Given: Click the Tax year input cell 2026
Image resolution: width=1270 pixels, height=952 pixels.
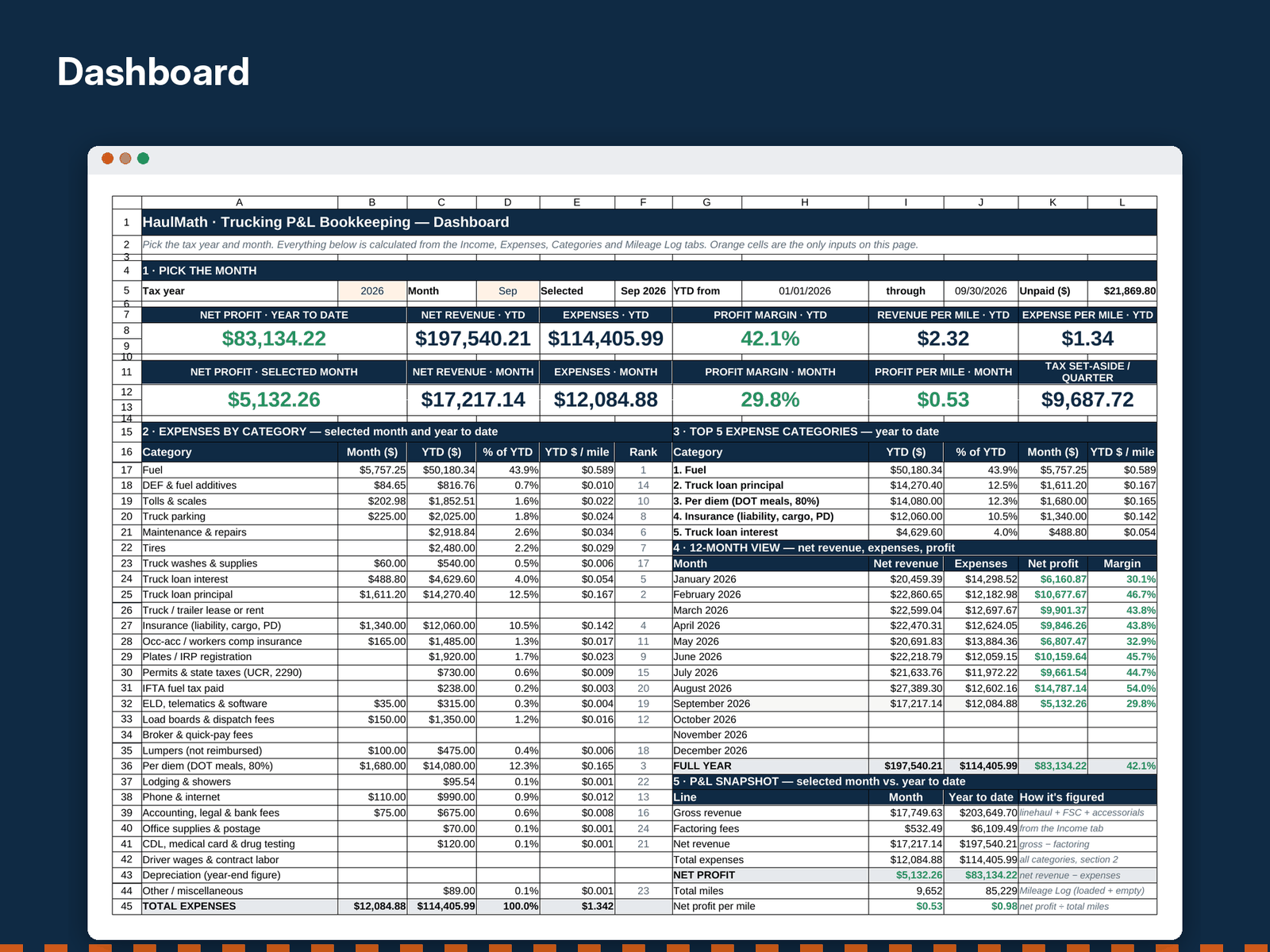Looking at the screenshot, I should click(372, 291).
